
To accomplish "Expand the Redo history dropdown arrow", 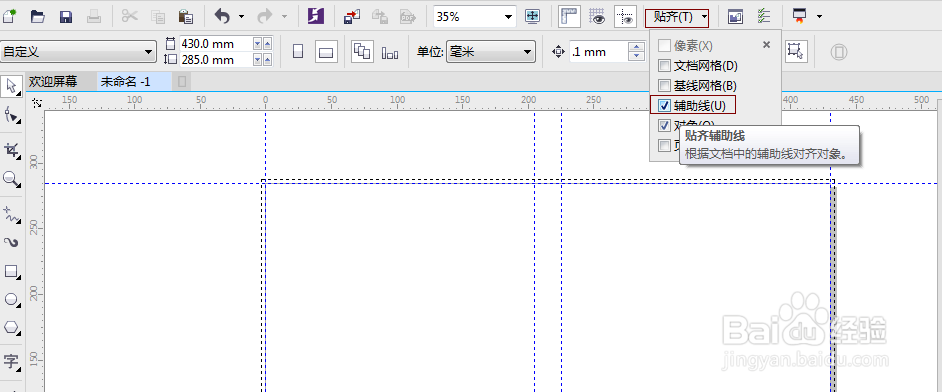I will point(284,17).
